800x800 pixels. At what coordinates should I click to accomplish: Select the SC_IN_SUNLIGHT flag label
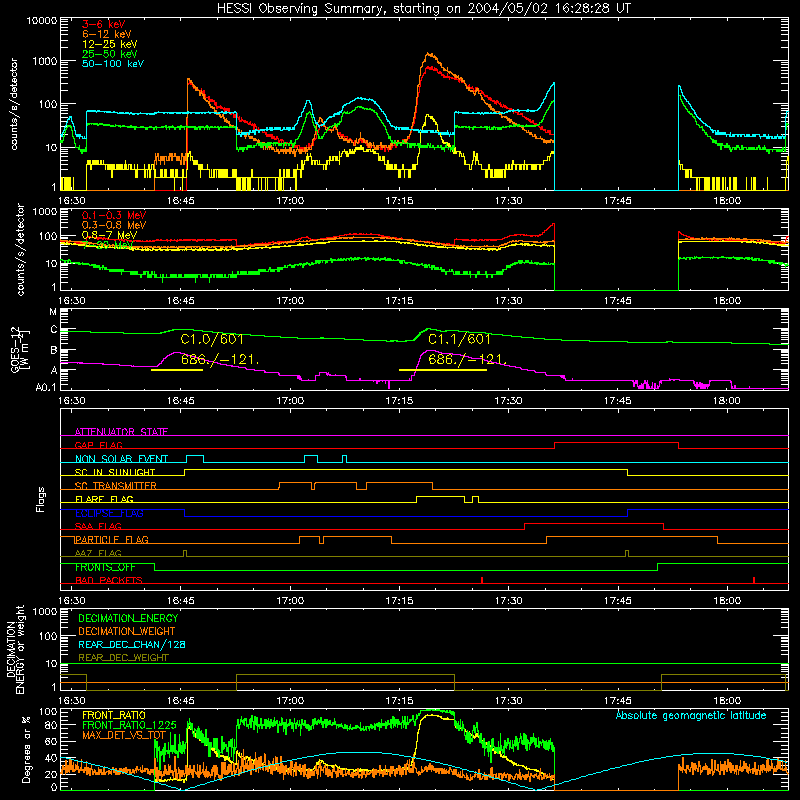[115, 472]
